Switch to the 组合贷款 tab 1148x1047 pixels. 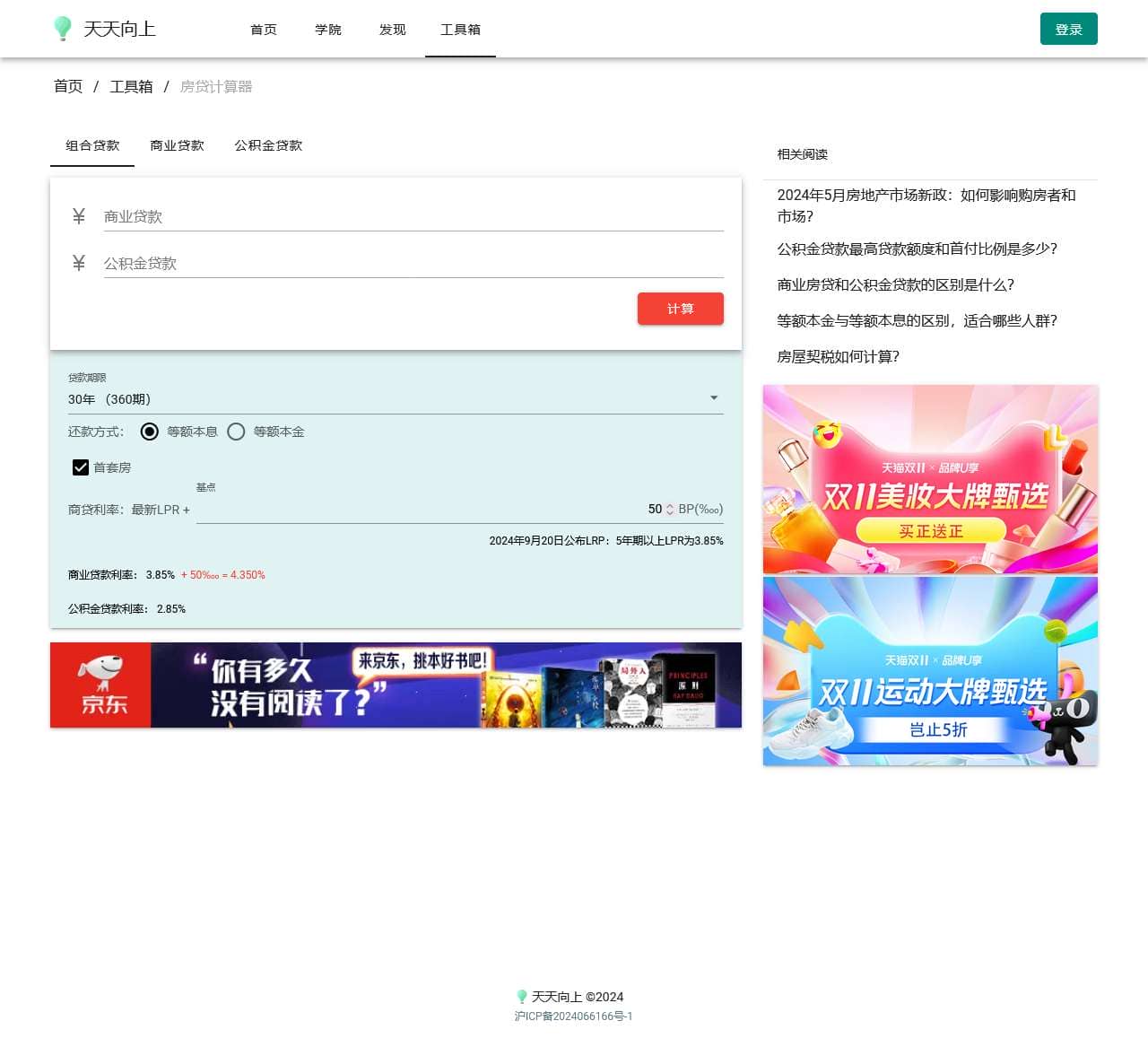point(92,145)
